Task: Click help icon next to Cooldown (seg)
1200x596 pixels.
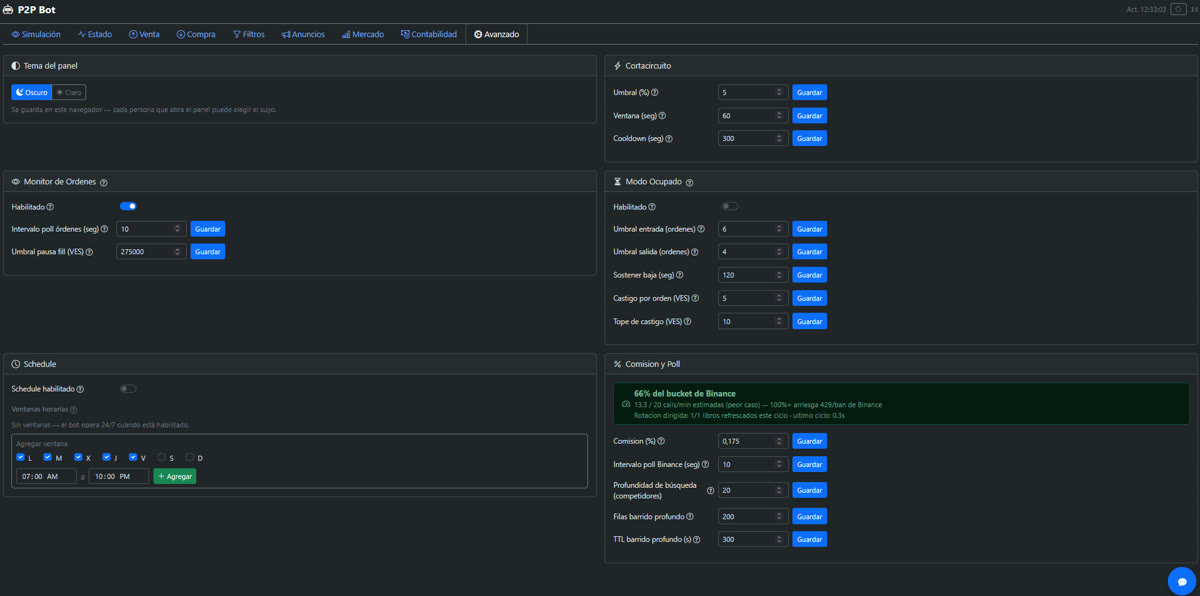Action: pyautogui.click(x=669, y=139)
